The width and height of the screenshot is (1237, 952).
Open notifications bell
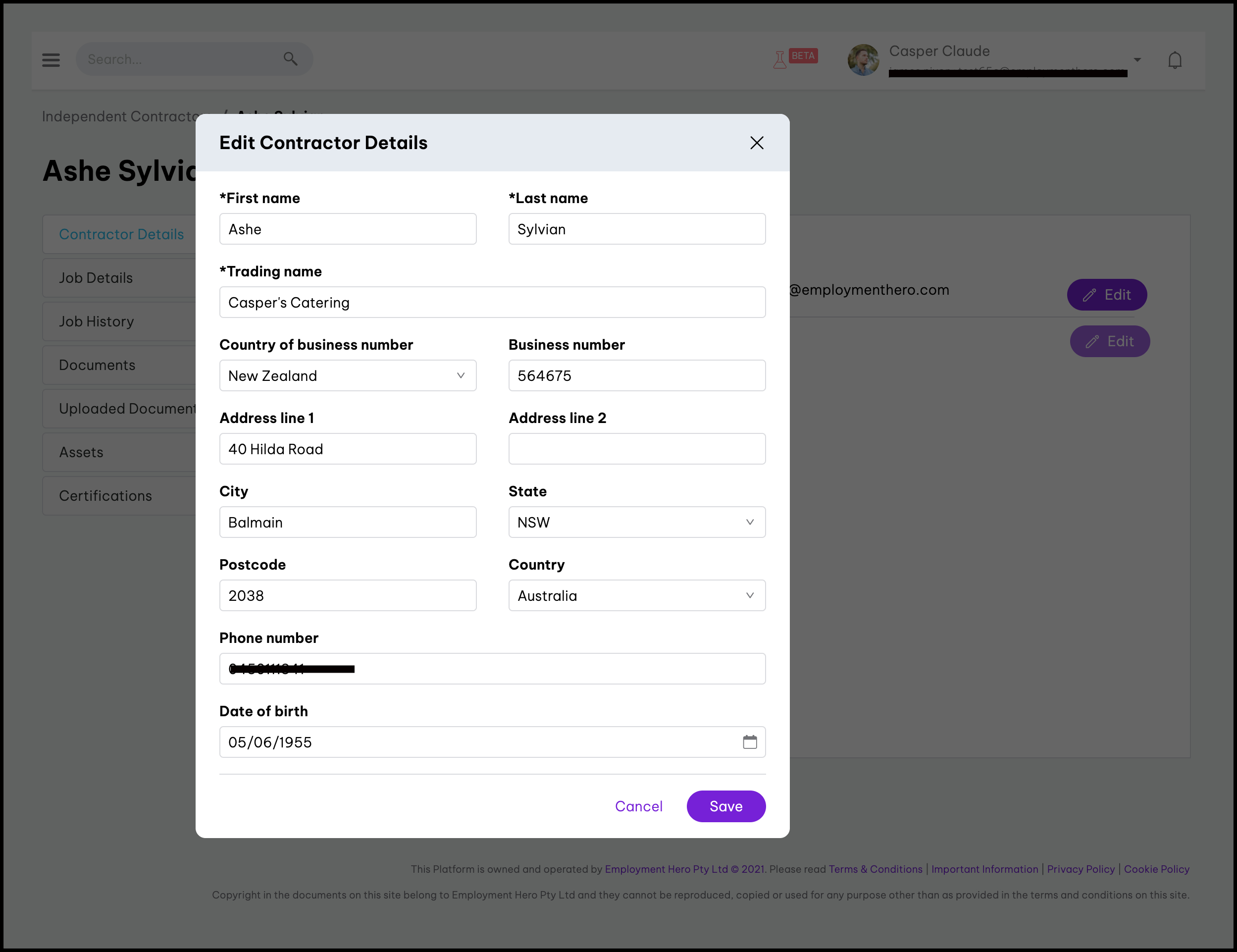coord(1175,60)
